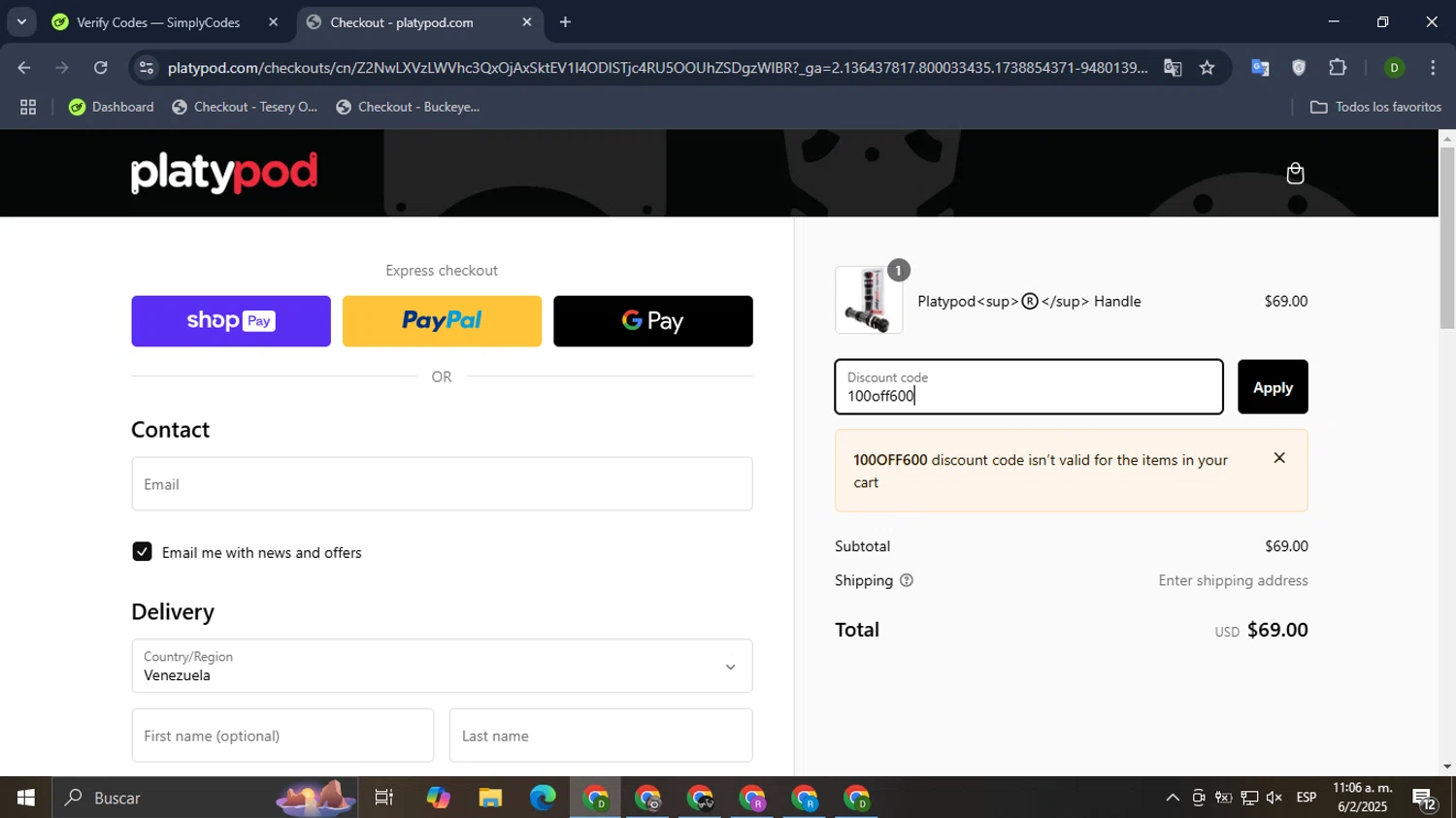1456x818 pixels.
Task: Click the Email input field
Action: (x=442, y=484)
